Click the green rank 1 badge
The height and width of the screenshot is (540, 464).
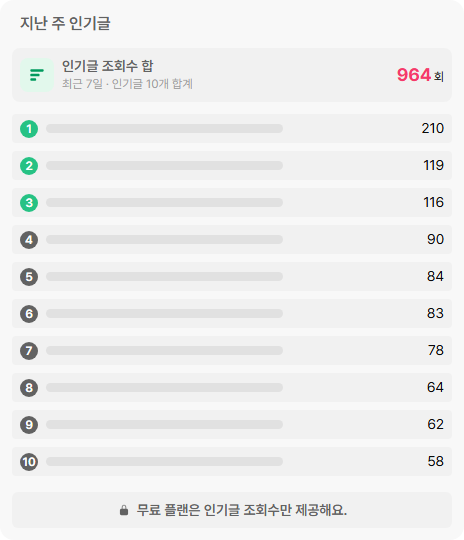pos(29,129)
